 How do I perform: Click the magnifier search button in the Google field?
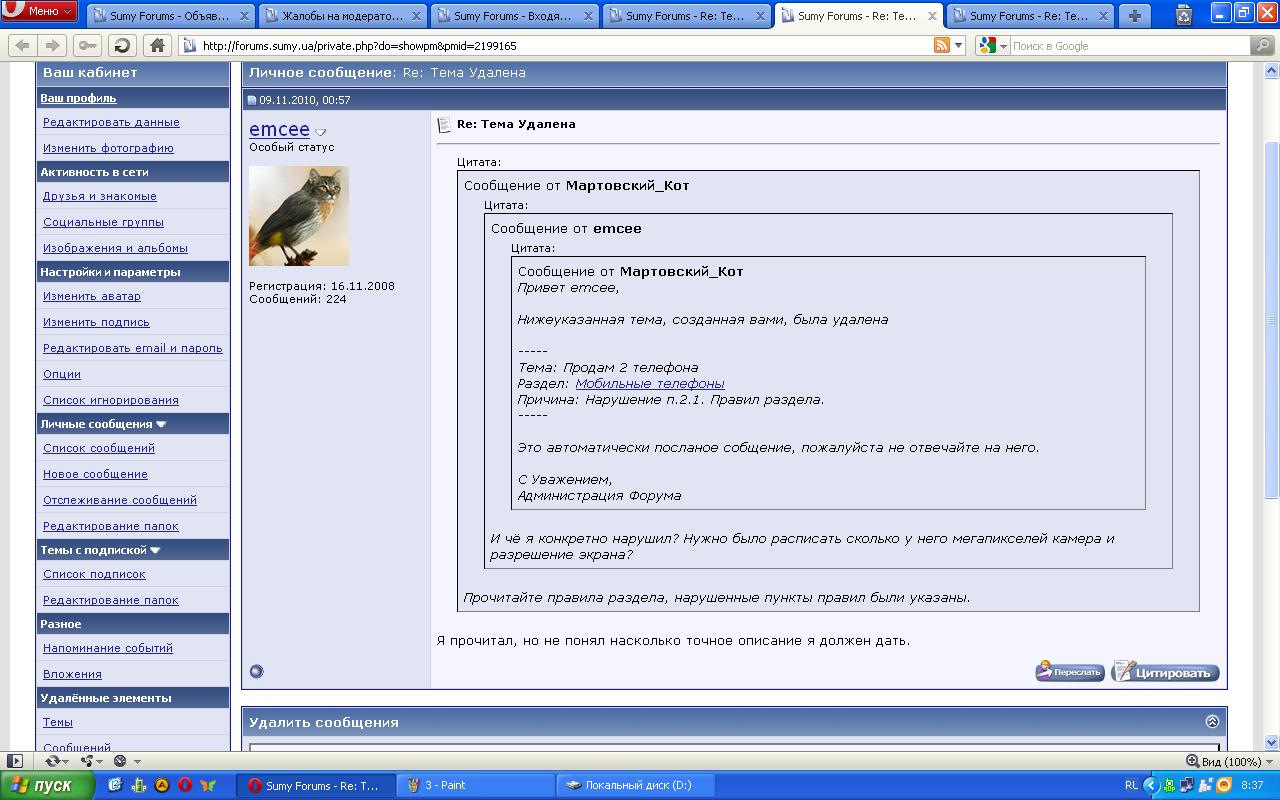[x=1263, y=46]
